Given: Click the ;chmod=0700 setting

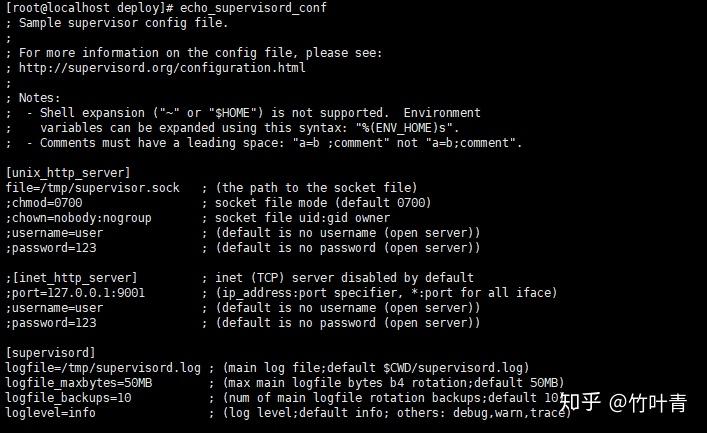Looking at the screenshot, I should [x=44, y=203].
